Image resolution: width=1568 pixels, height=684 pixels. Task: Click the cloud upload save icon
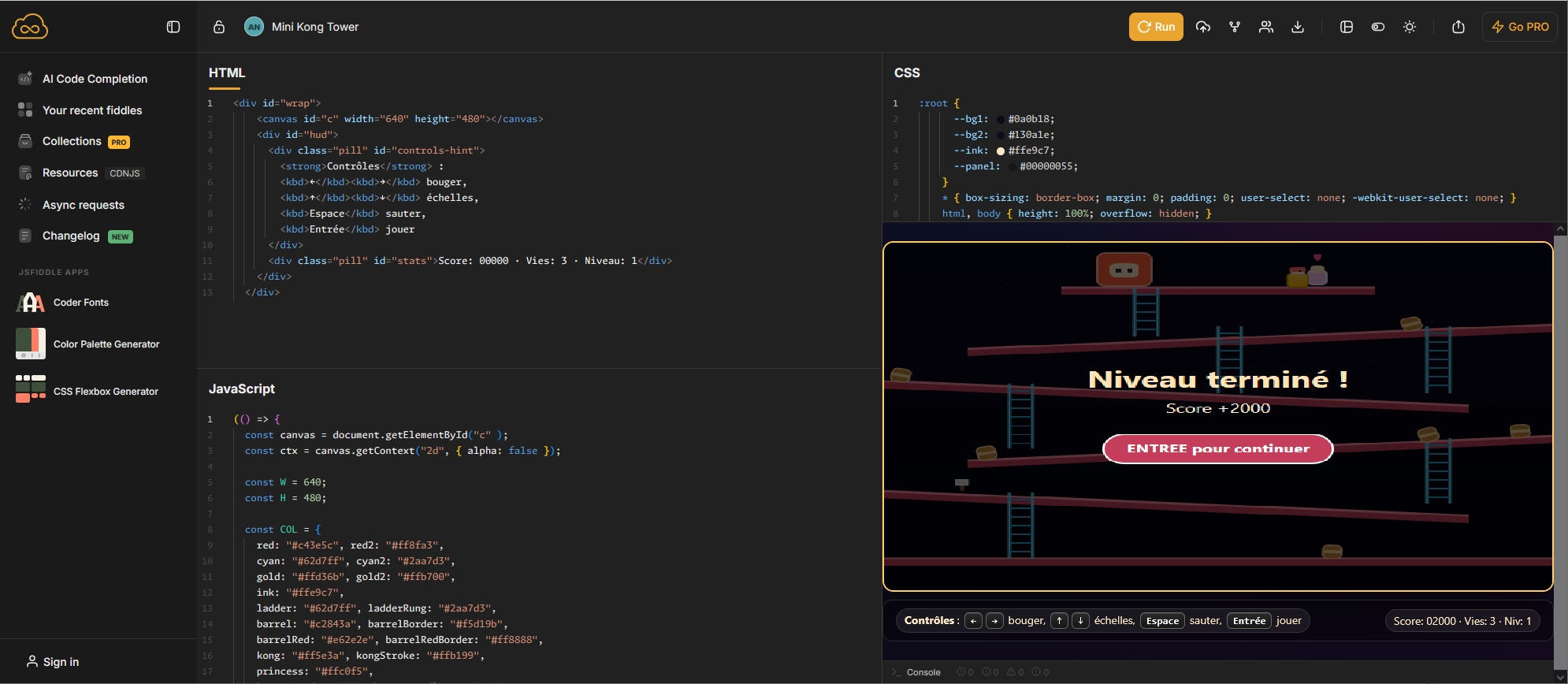coord(1202,27)
